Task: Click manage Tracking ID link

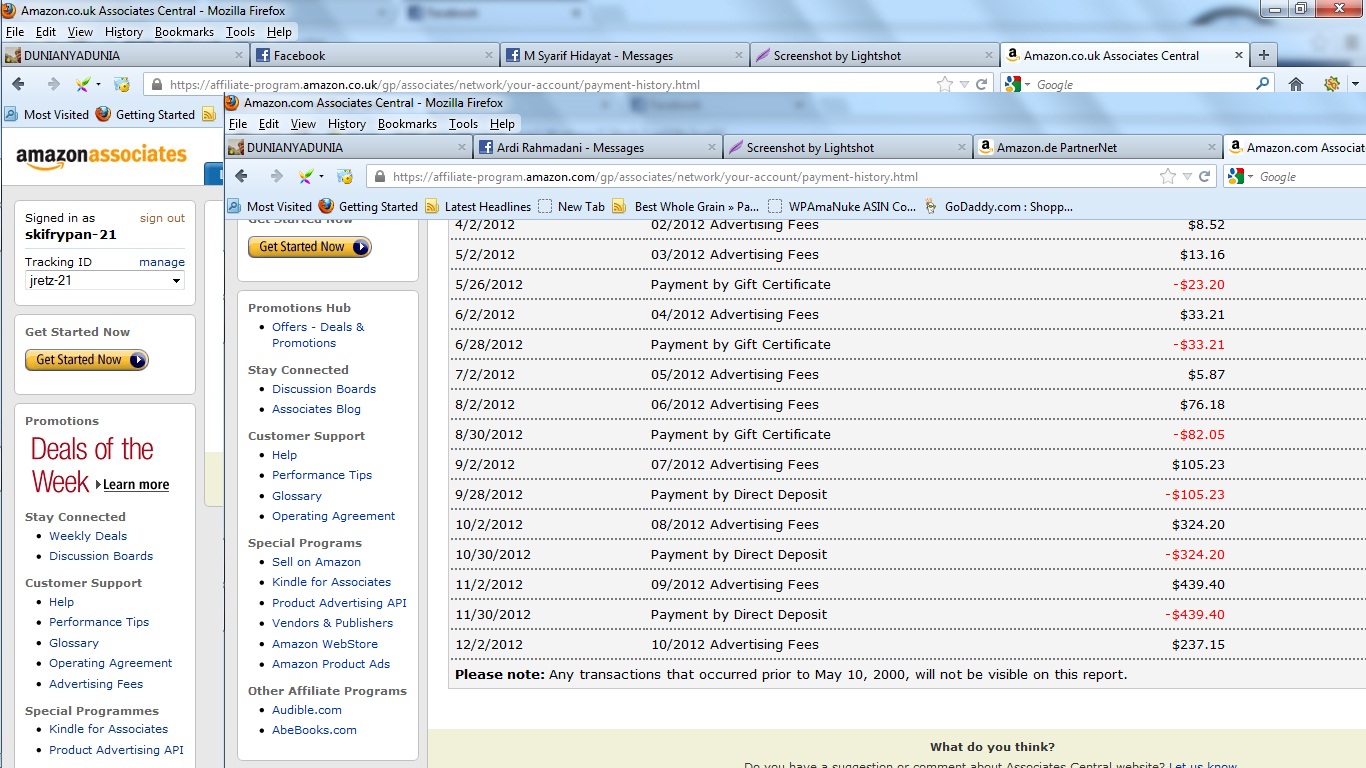Action: 162,262
